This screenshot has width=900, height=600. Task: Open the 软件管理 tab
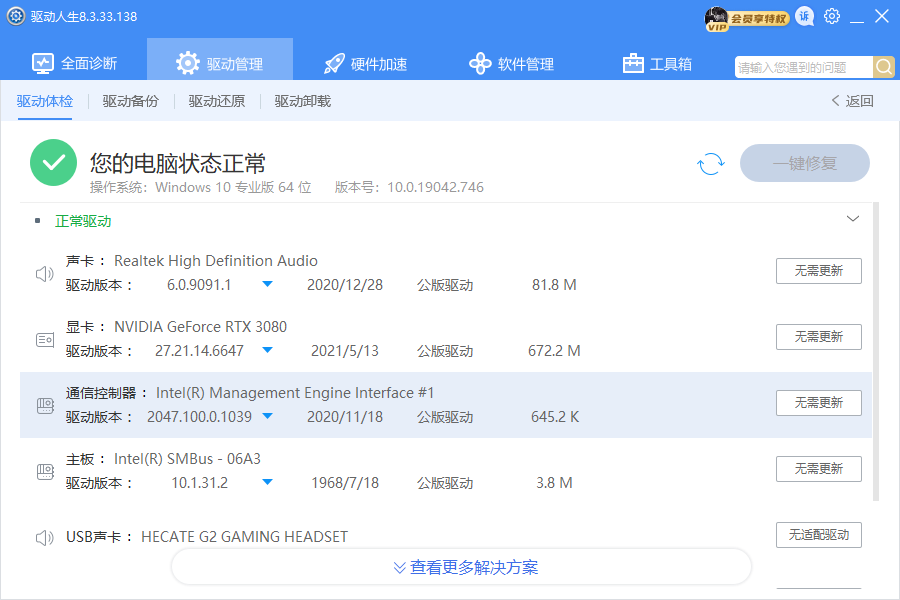point(511,64)
